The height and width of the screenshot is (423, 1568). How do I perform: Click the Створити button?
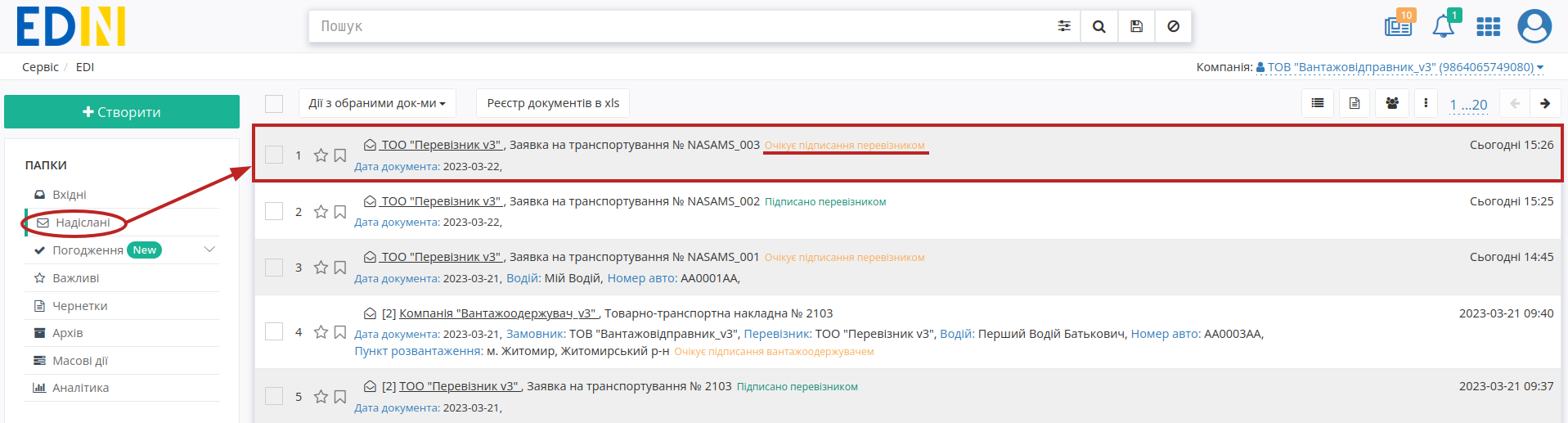coord(122,112)
